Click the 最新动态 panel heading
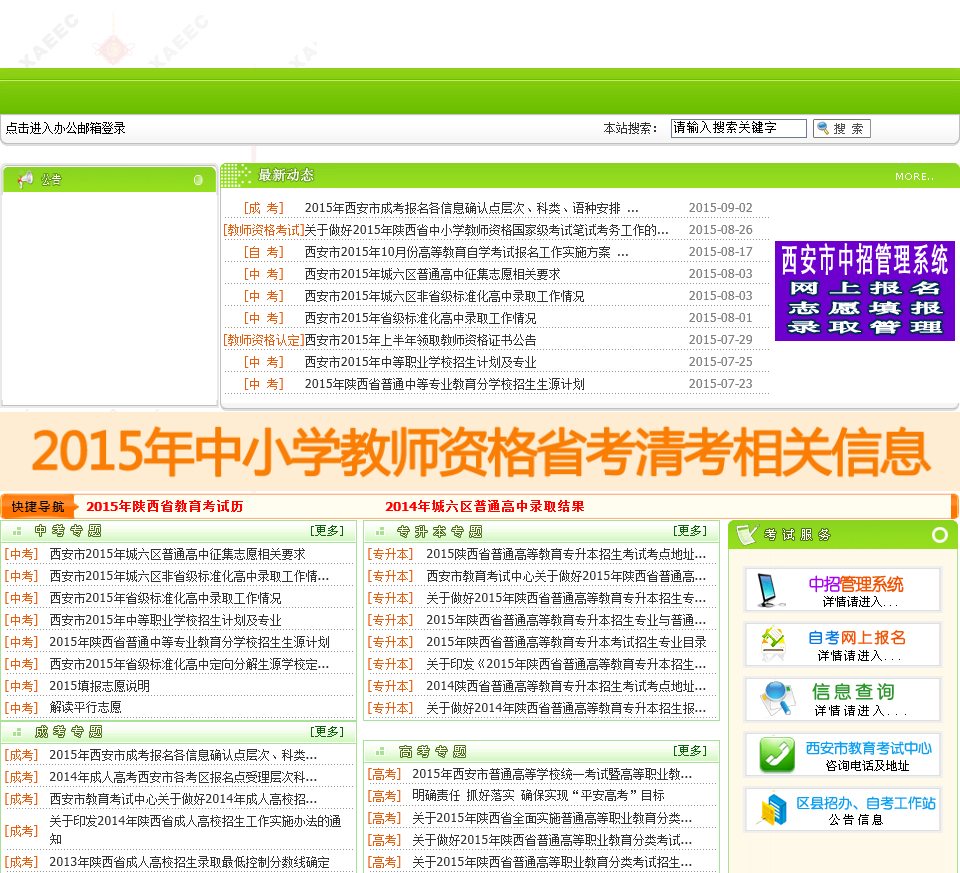The height and width of the screenshot is (873, 960). point(286,176)
